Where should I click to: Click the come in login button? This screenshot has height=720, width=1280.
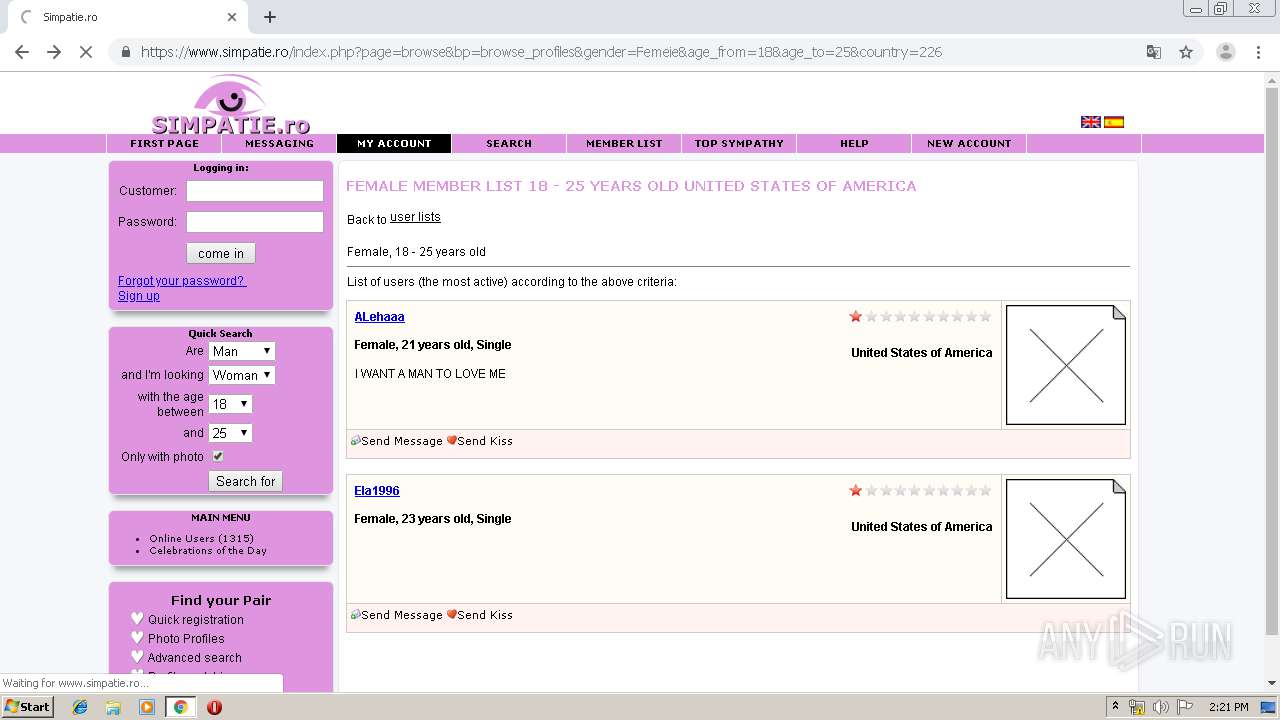(221, 253)
